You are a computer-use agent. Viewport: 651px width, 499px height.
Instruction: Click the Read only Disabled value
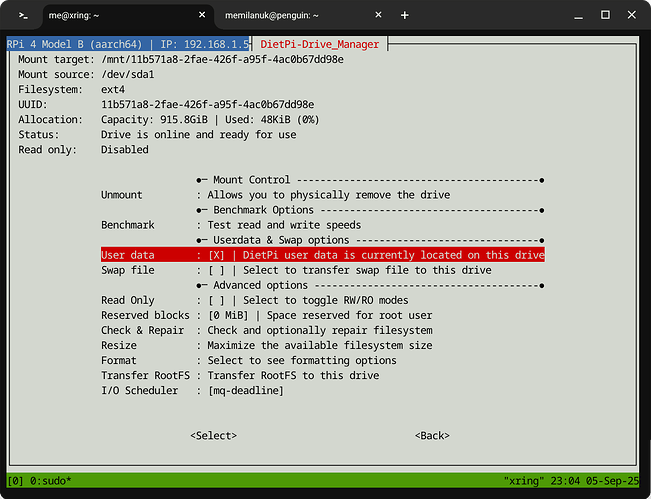coord(125,149)
